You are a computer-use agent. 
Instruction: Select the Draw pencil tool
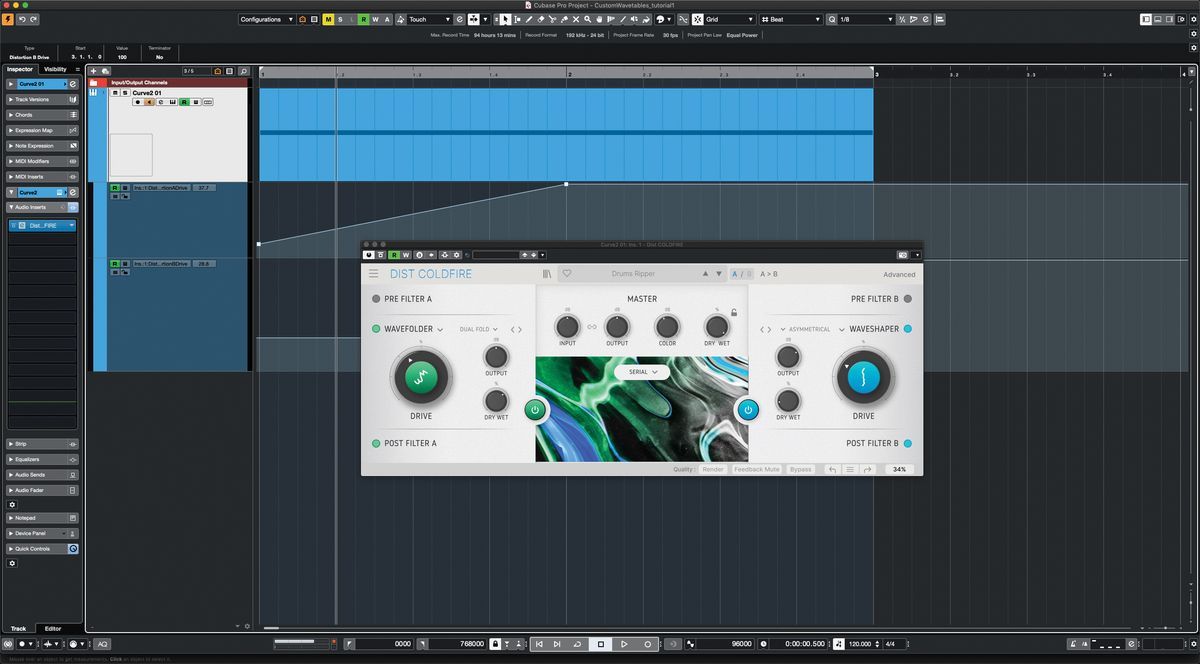pyautogui.click(x=529, y=19)
